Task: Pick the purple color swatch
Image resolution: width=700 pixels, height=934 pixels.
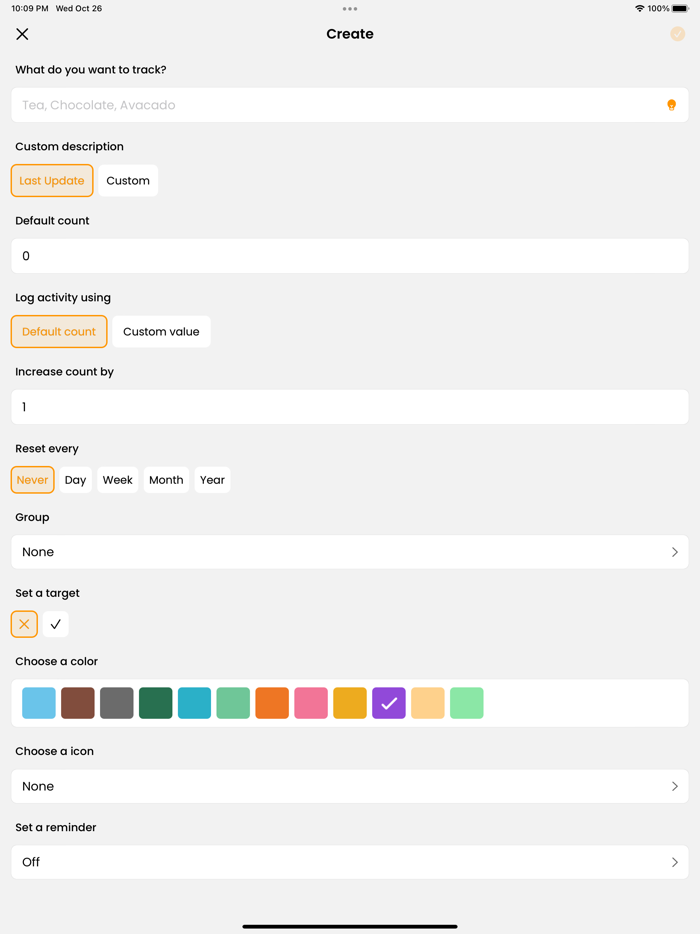Action: (388, 703)
